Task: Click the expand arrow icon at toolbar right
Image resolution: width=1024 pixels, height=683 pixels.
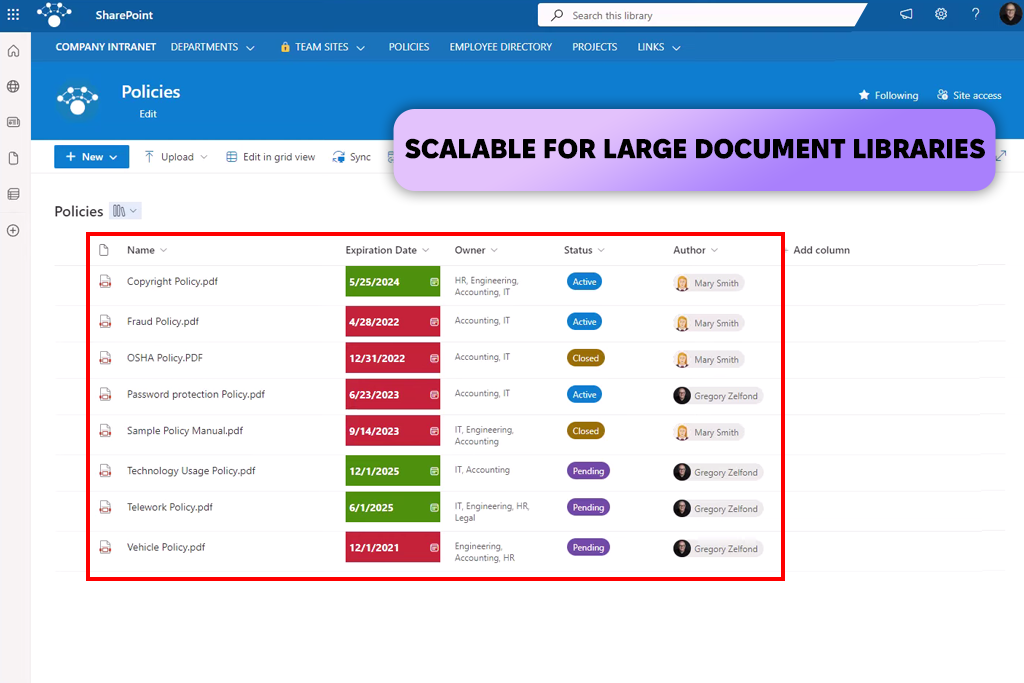Action: click(x=1001, y=155)
